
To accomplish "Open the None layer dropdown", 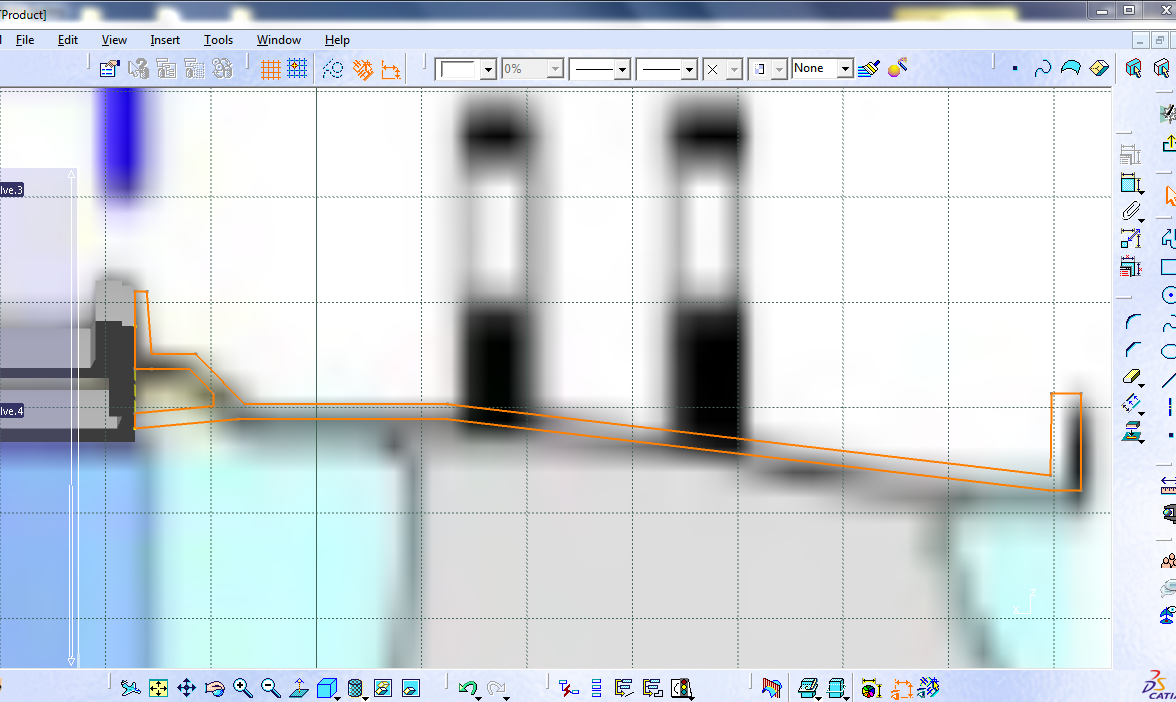I will pos(845,69).
